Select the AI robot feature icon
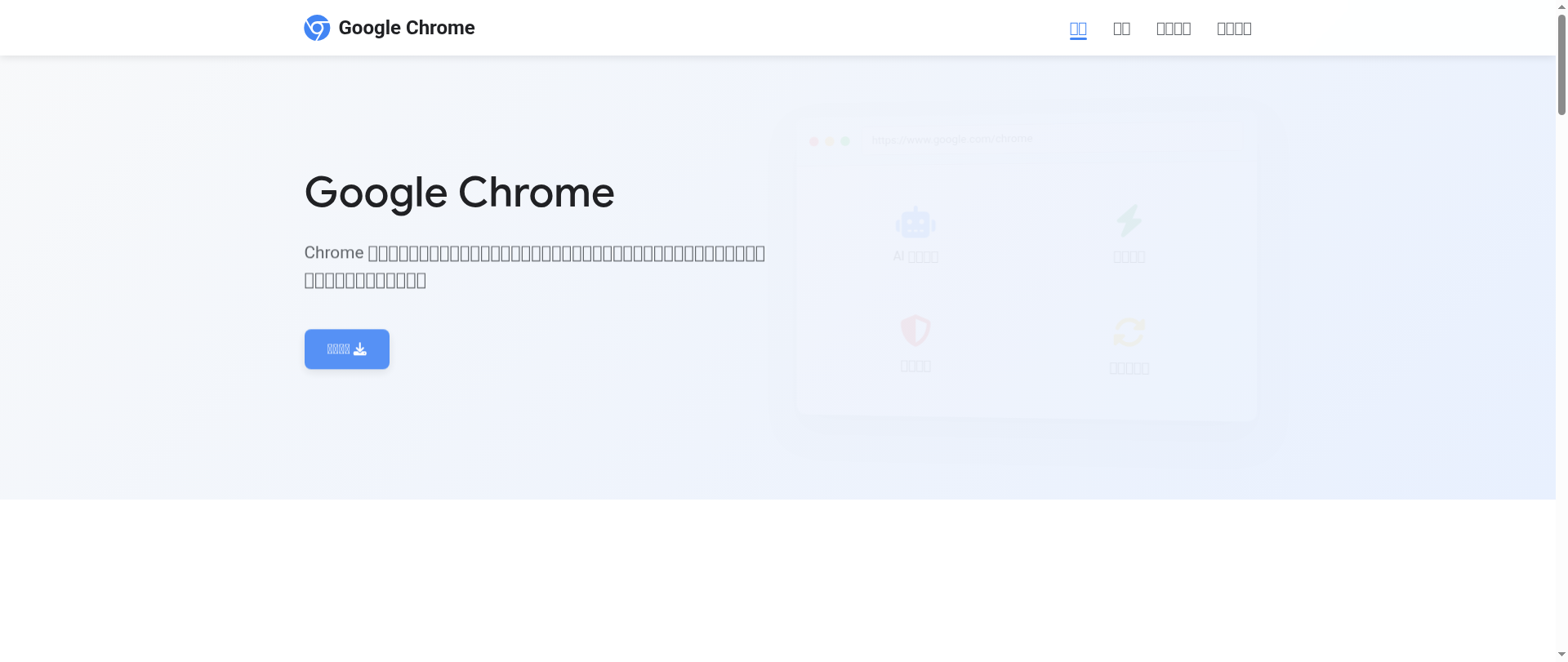Image resolution: width=1568 pixels, height=662 pixels. 915,222
